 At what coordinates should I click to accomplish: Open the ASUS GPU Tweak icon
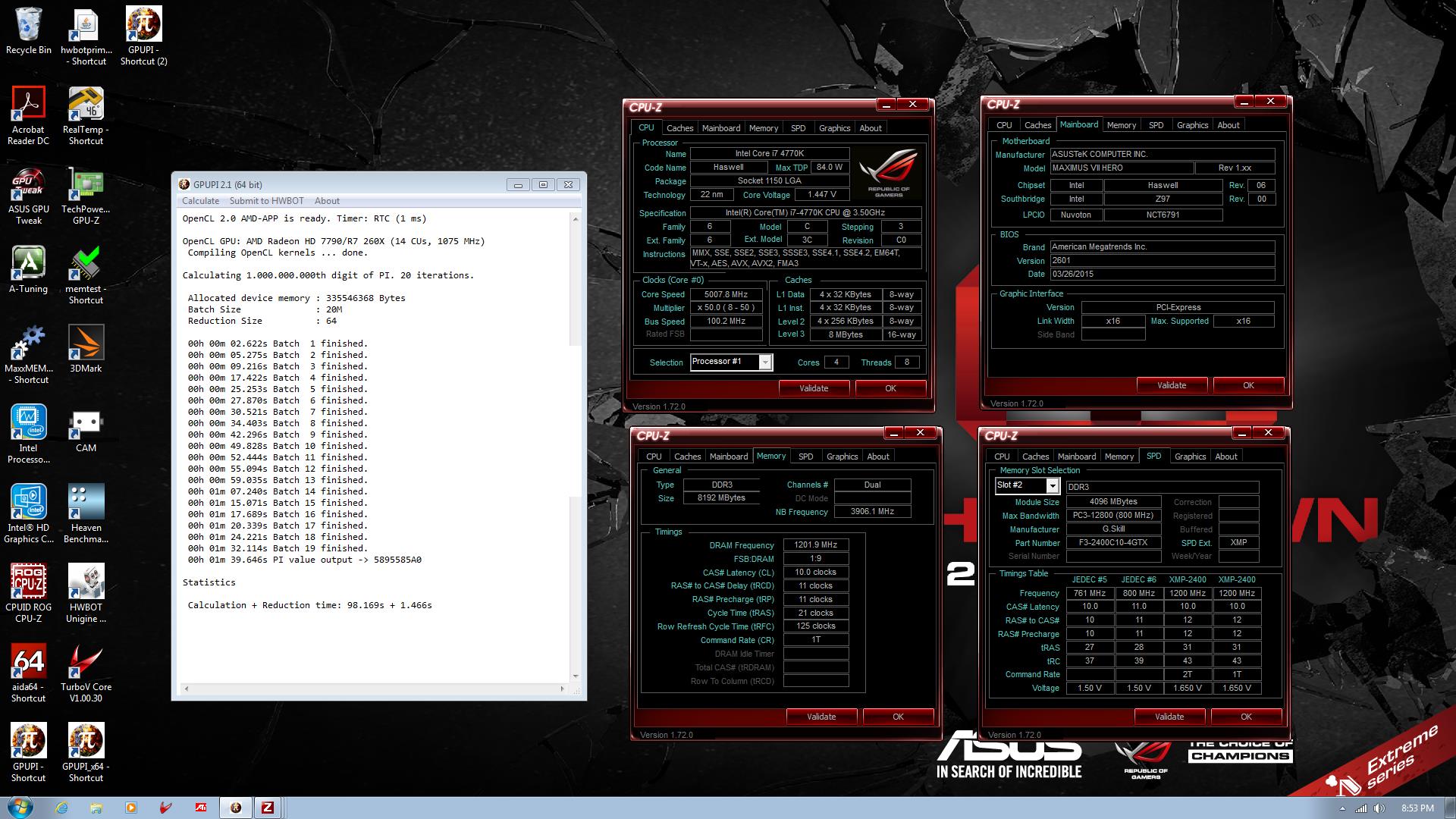point(29,196)
